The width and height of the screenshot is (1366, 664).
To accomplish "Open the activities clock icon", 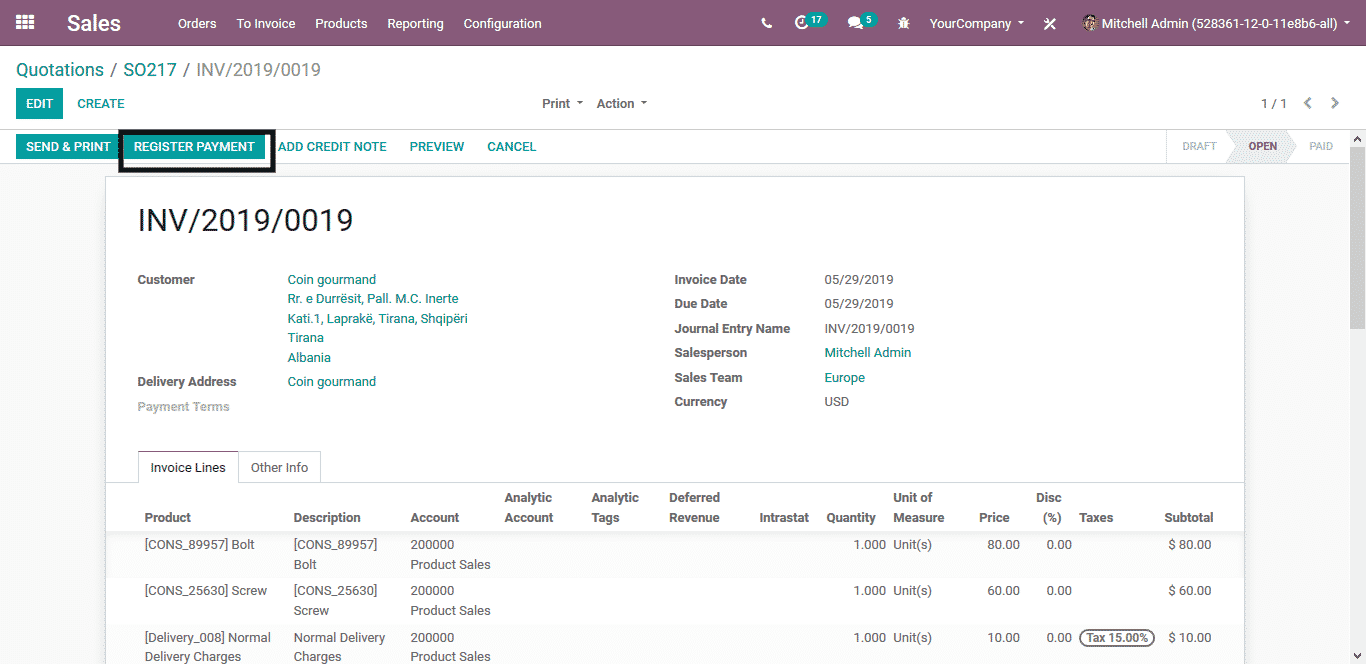I will (x=802, y=23).
